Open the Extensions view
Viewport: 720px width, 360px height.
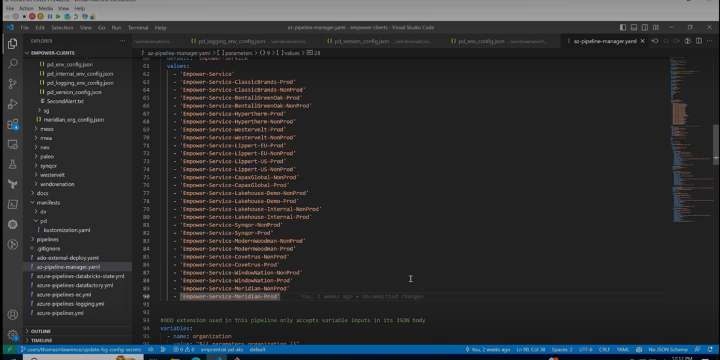point(12,124)
